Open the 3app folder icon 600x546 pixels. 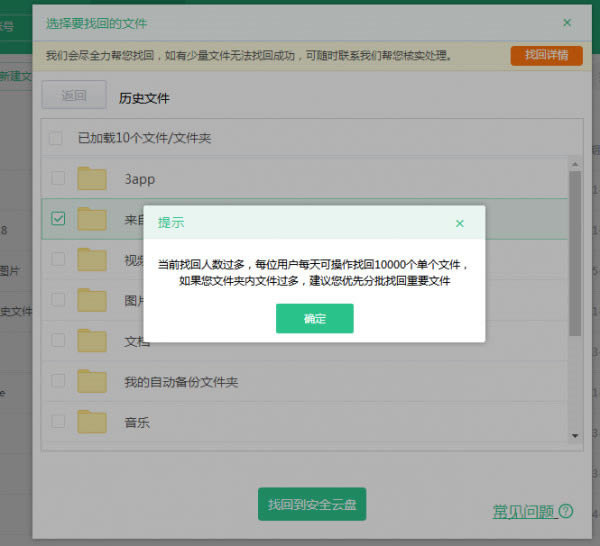[92, 179]
